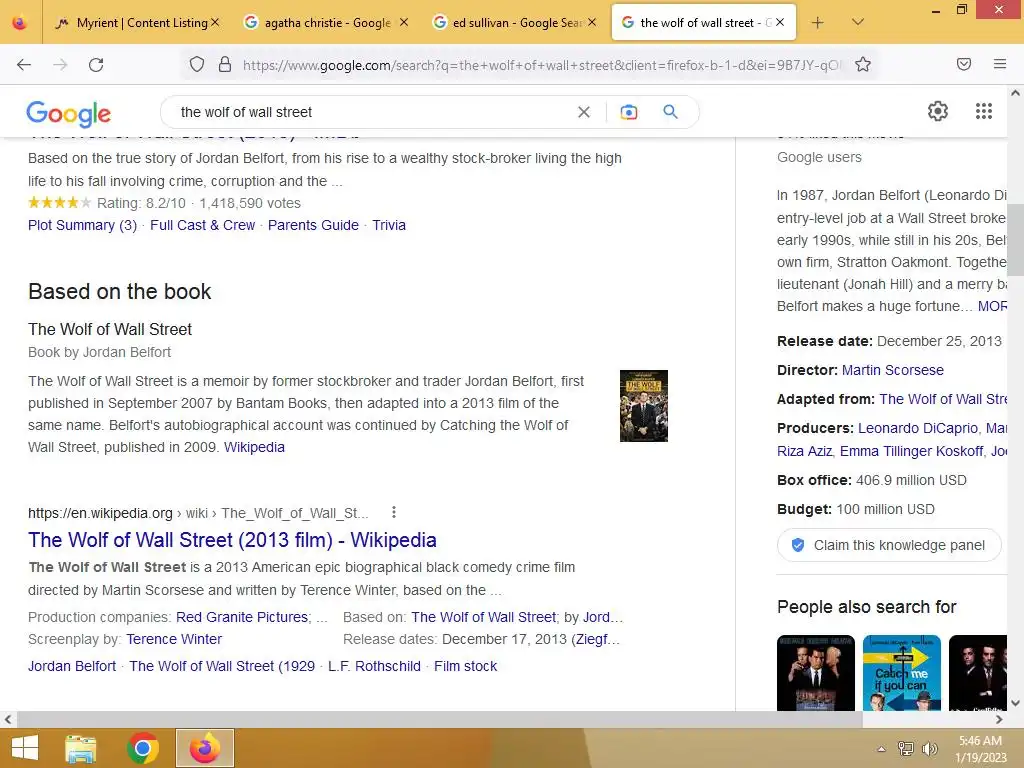Switch to the Myrient Content Listing tab
The width and height of the screenshot is (1024, 768).
coord(138,23)
